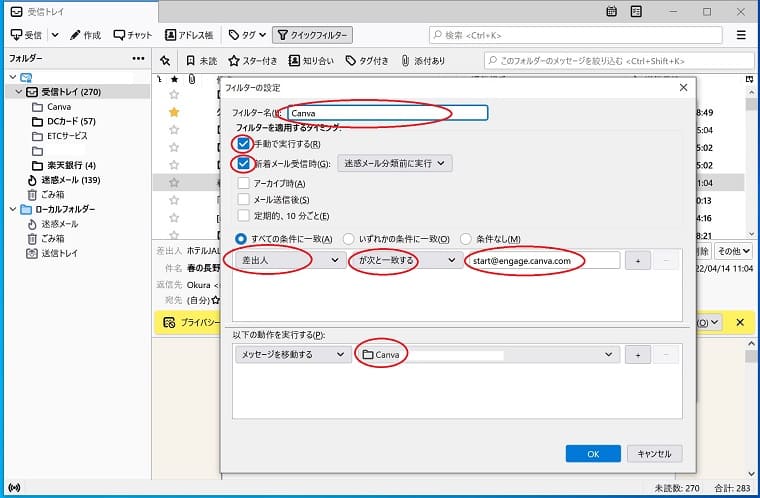Check the メール送信後 checkbox
The image size is (760, 498).
tap(243, 199)
